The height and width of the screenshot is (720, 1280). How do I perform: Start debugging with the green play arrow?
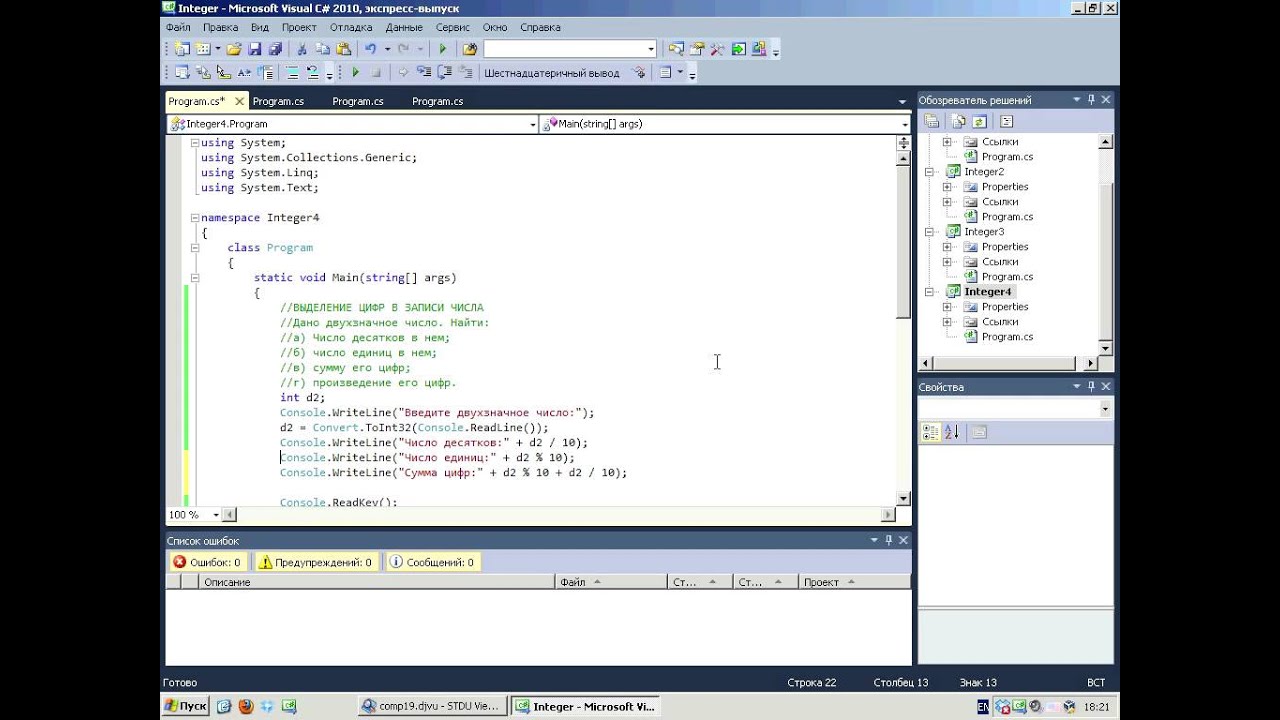442,49
